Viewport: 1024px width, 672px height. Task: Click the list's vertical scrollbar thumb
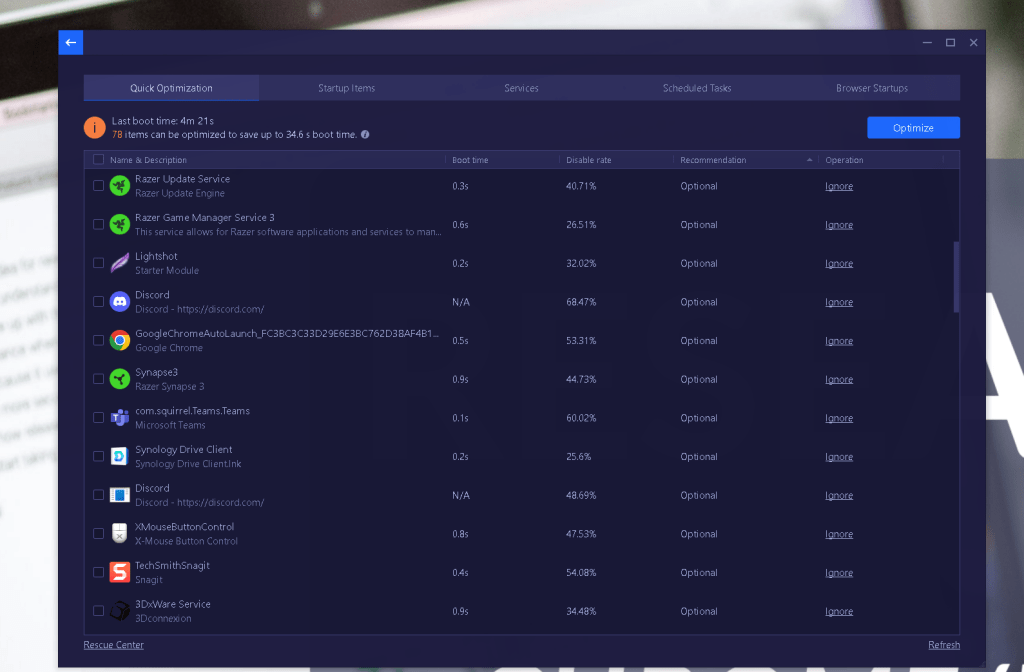(x=956, y=277)
